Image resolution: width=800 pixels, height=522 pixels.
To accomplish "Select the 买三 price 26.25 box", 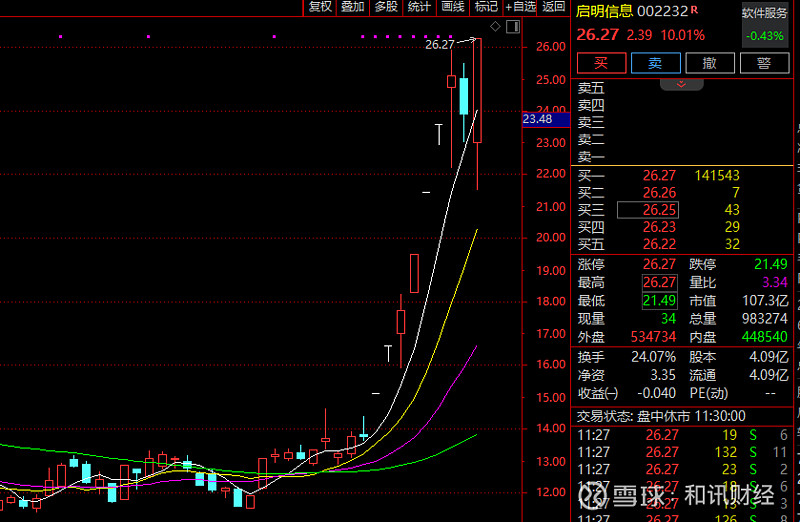I will (640, 209).
